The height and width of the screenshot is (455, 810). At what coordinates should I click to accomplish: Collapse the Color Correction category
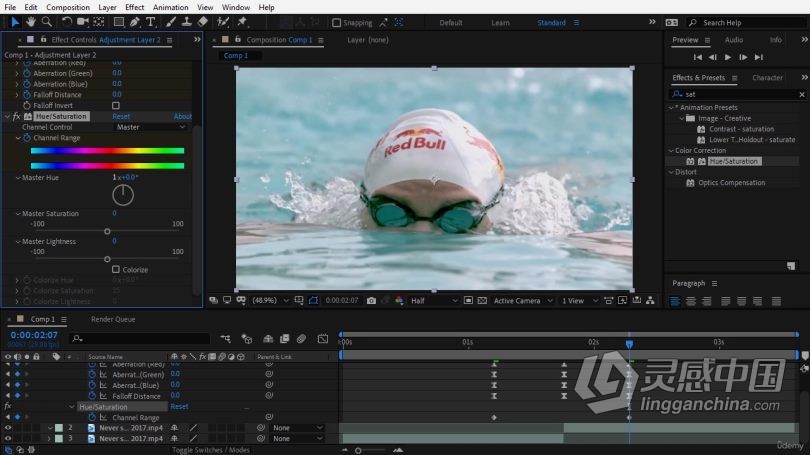(671, 151)
